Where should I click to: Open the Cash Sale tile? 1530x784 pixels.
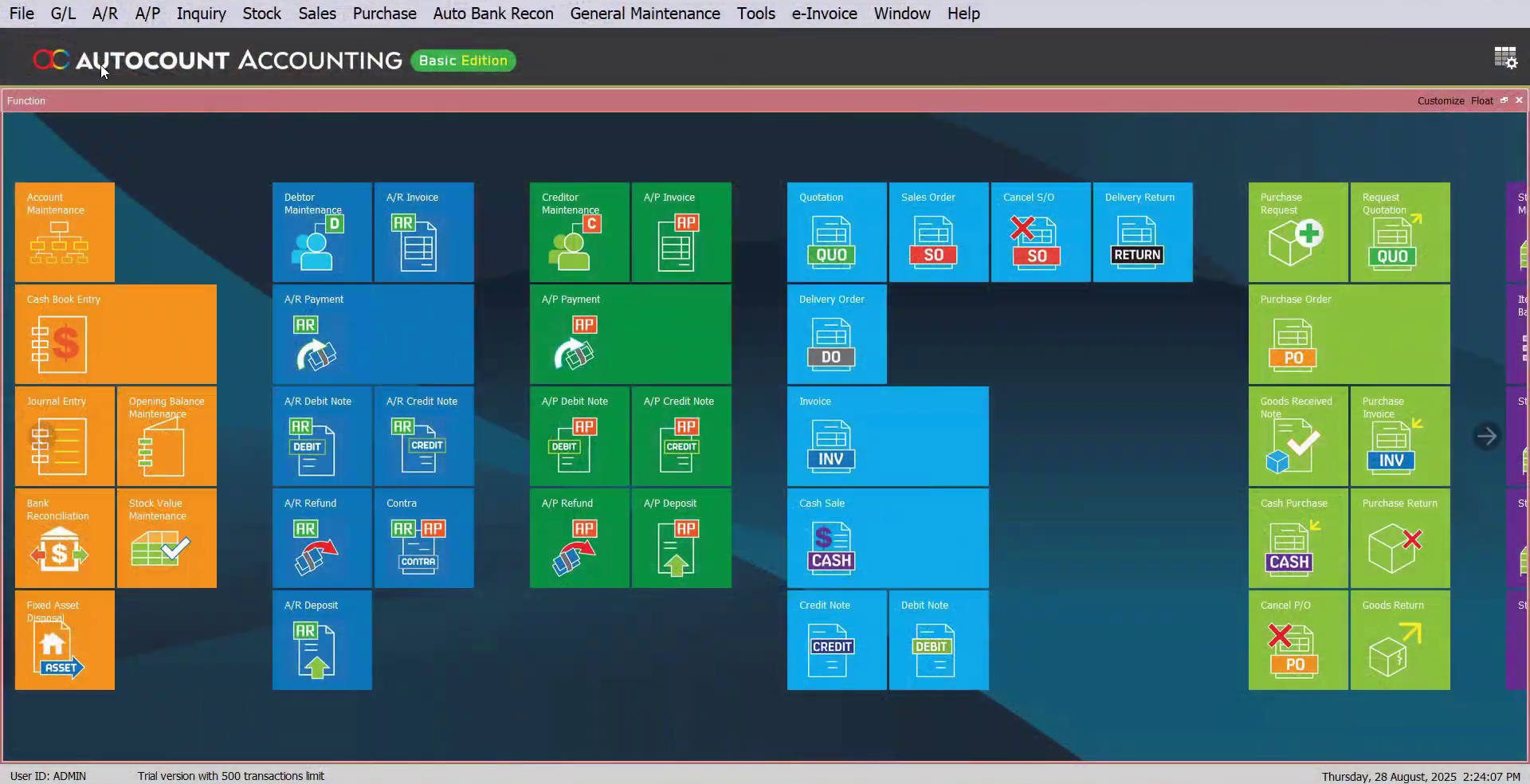click(888, 538)
